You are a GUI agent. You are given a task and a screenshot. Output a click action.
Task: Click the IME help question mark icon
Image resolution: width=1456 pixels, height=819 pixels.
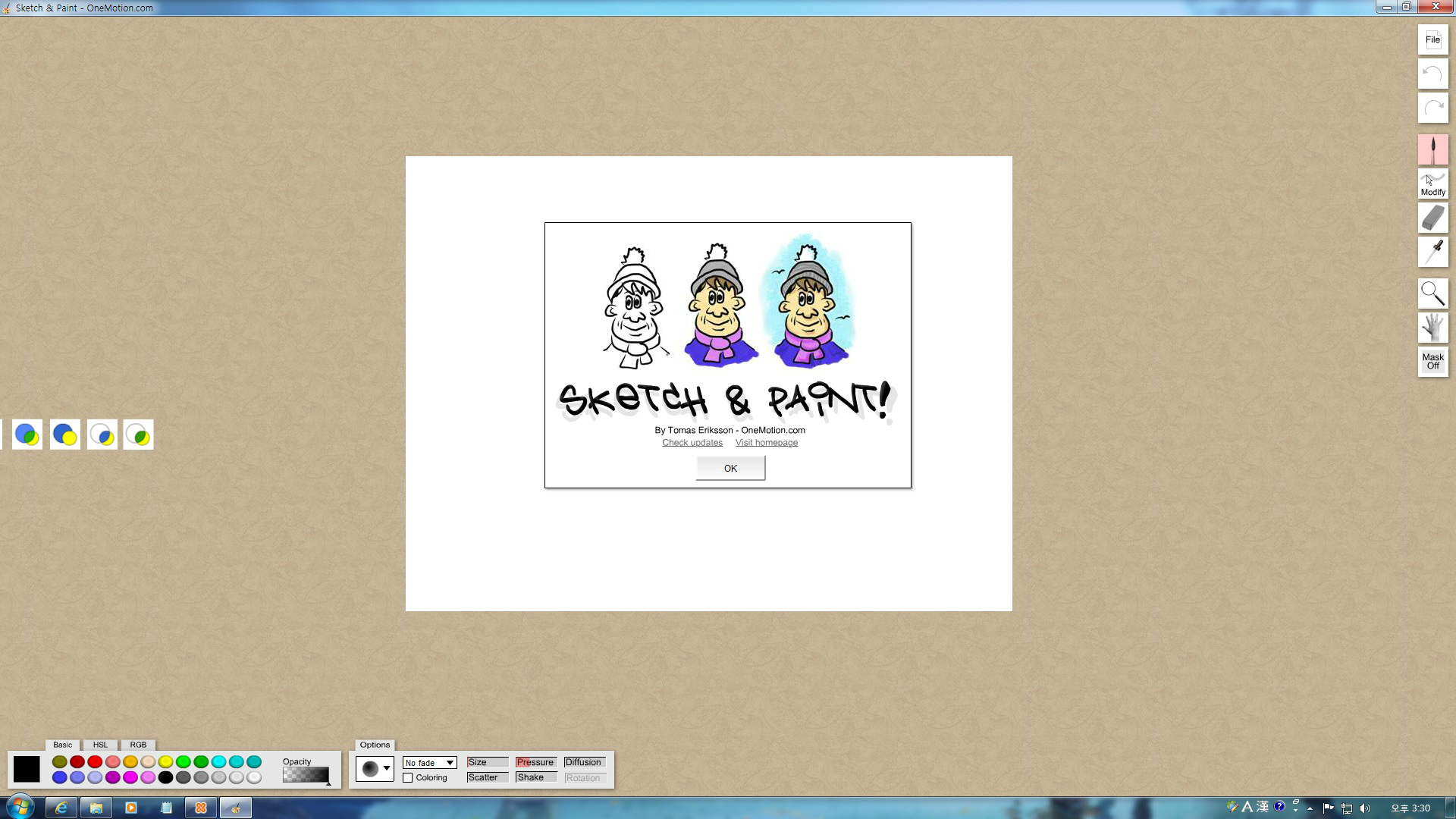point(1279,806)
